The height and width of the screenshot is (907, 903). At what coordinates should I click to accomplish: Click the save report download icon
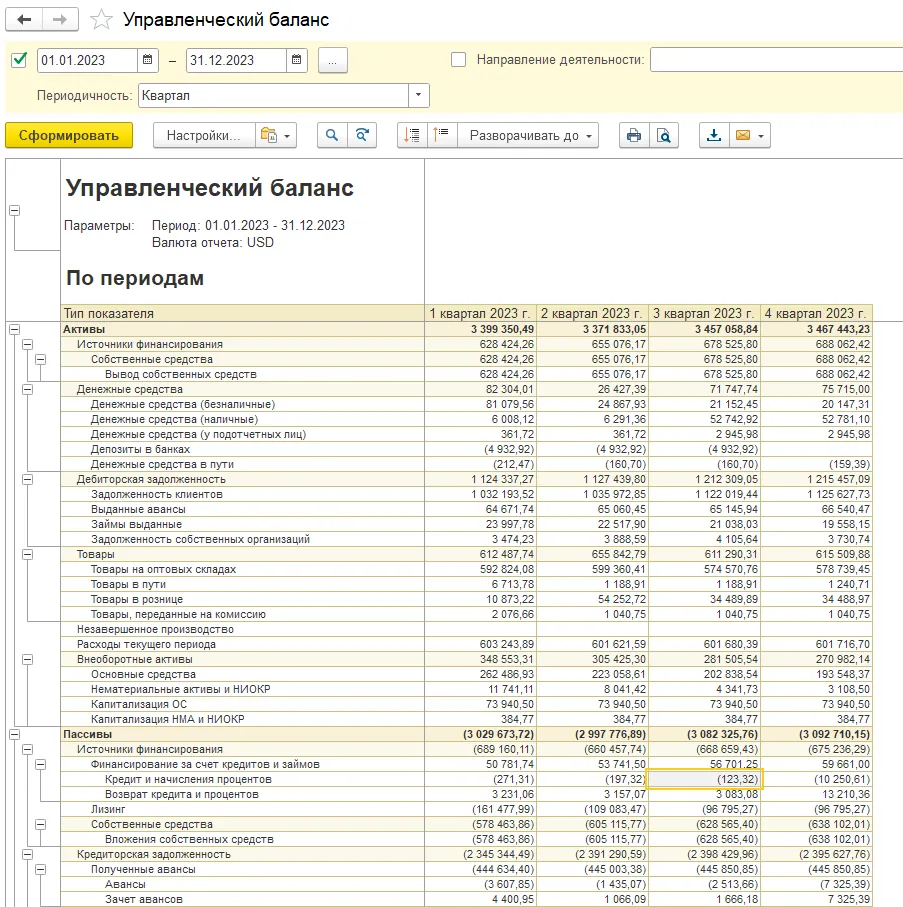[714, 136]
